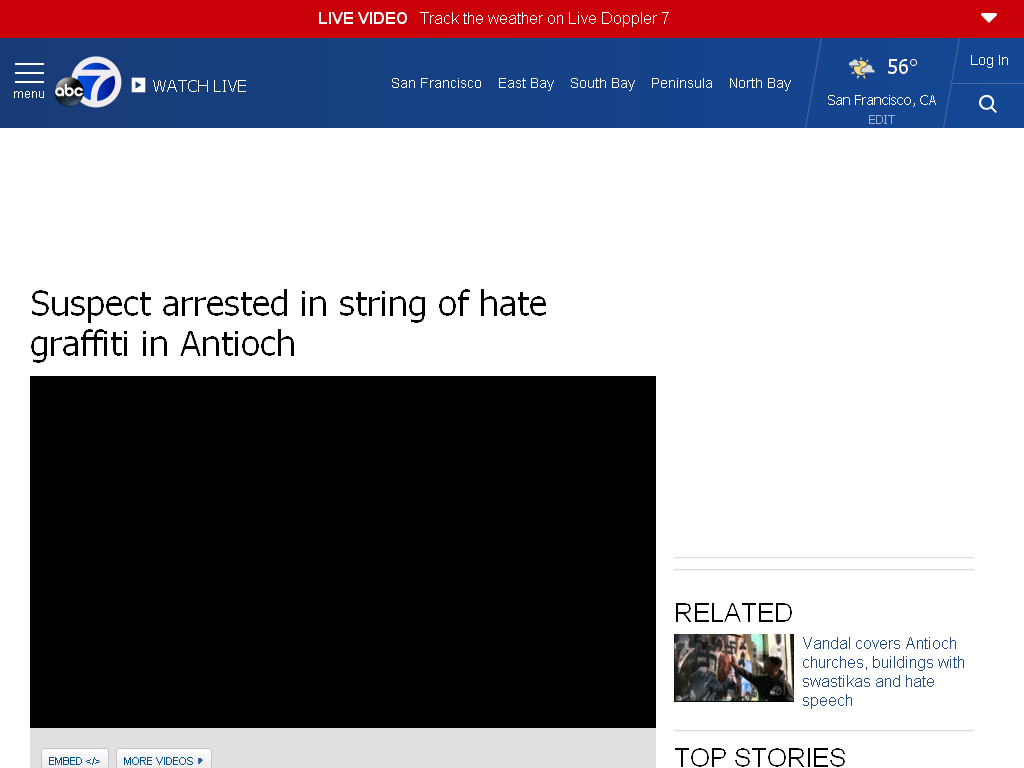Image resolution: width=1024 pixels, height=768 pixels.
Task: Open Track the weather on Live Doppler 7
Action: click(544, 18)
